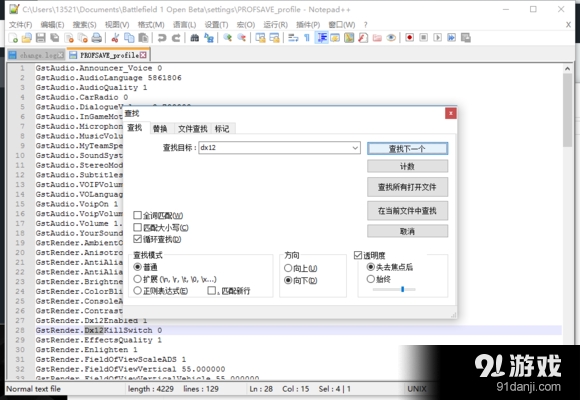Toggle synchronized horizontal scrolling icon
580x400 pixels.
click(274, 38)
